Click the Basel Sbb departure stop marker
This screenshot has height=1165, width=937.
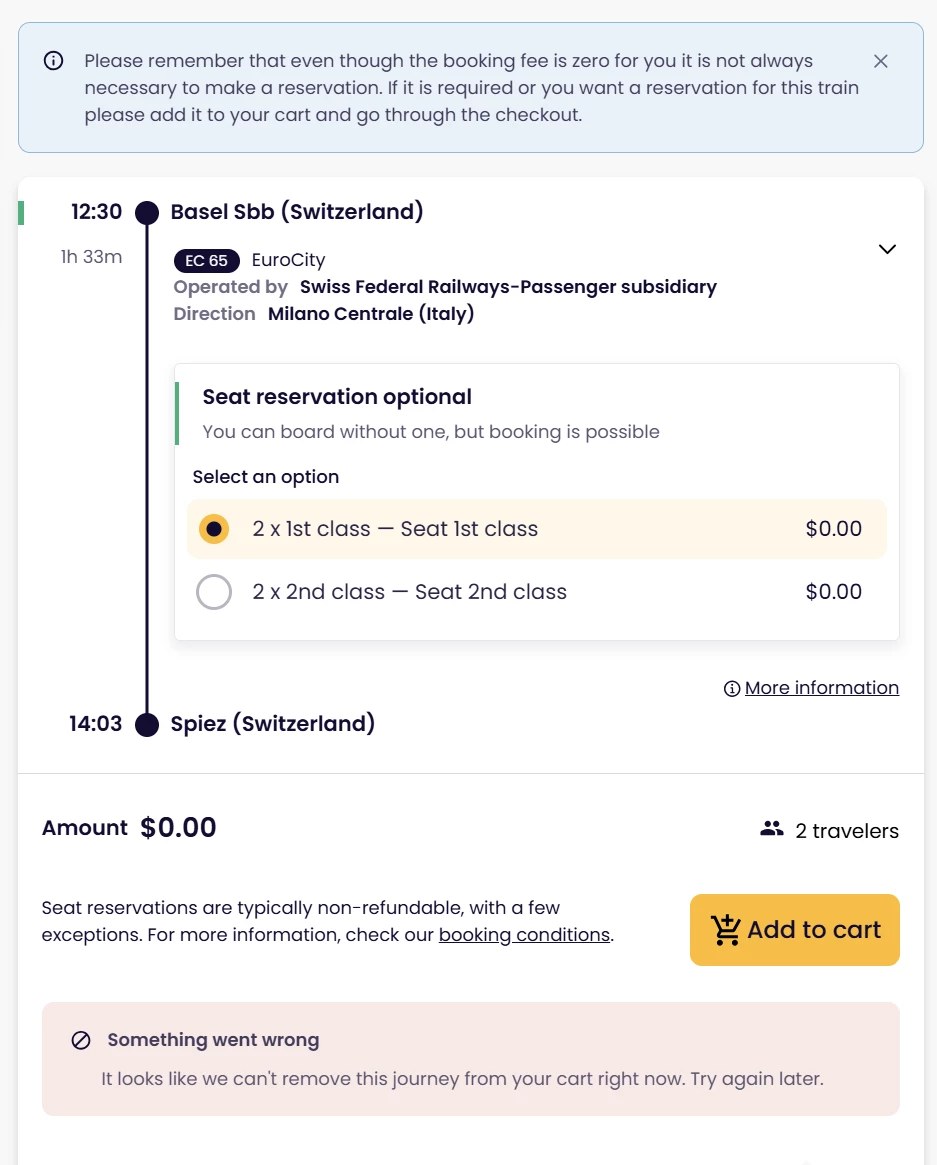(147, 212)
